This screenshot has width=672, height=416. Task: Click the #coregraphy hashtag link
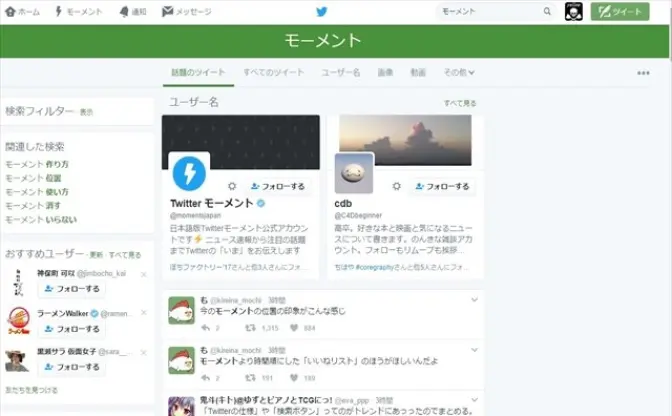click(374, 267)
